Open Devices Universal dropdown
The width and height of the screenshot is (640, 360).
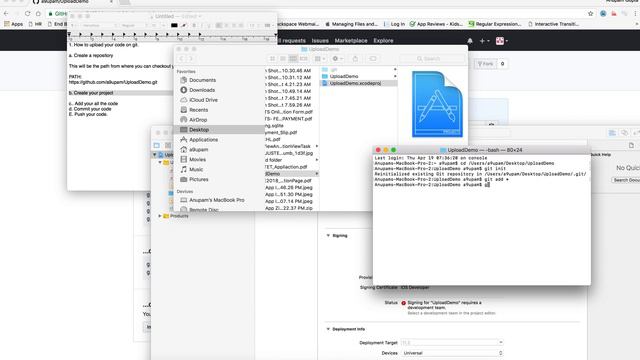click(452, 353)
